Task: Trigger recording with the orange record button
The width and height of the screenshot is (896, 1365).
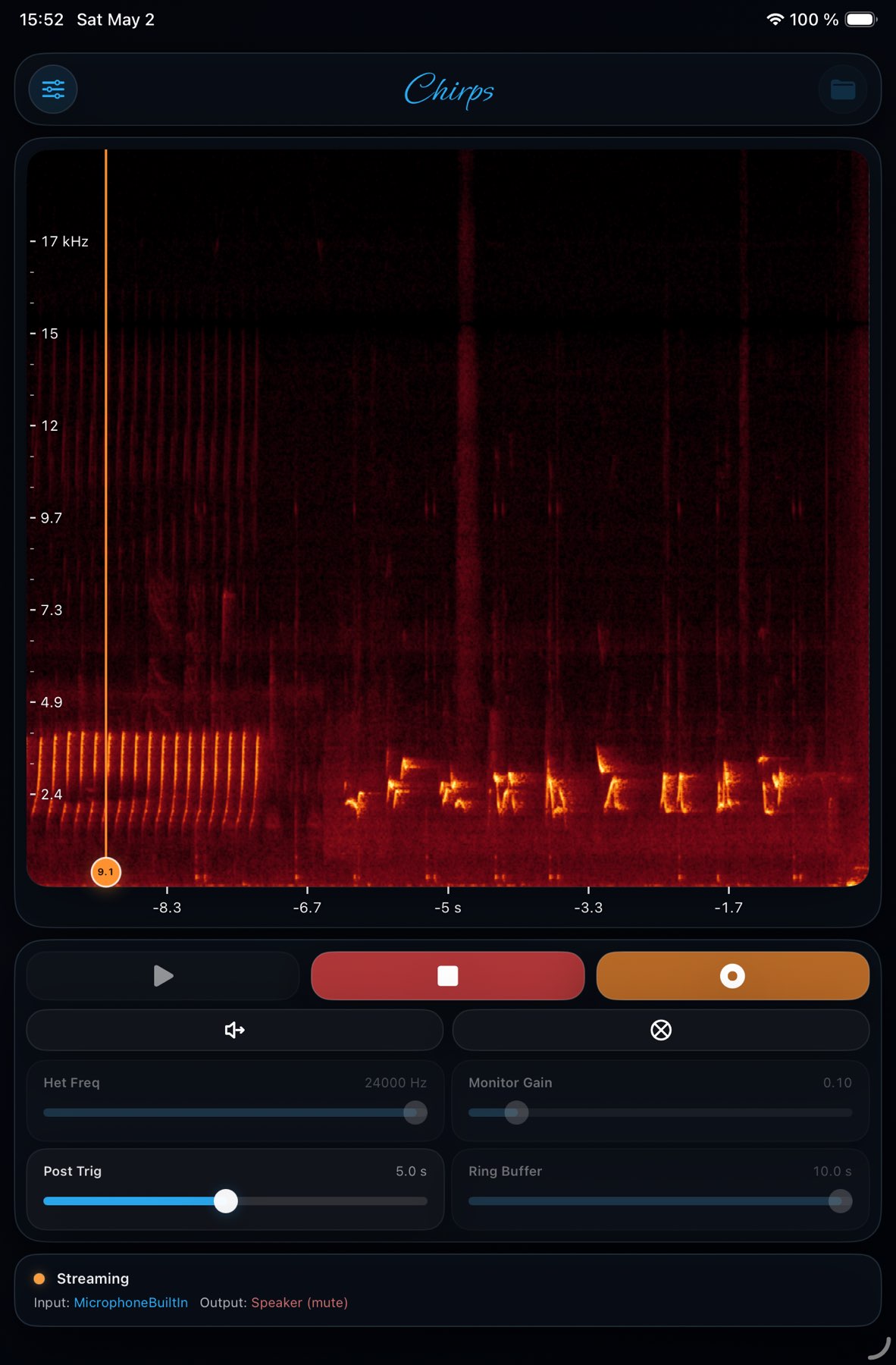Action: 732,975
